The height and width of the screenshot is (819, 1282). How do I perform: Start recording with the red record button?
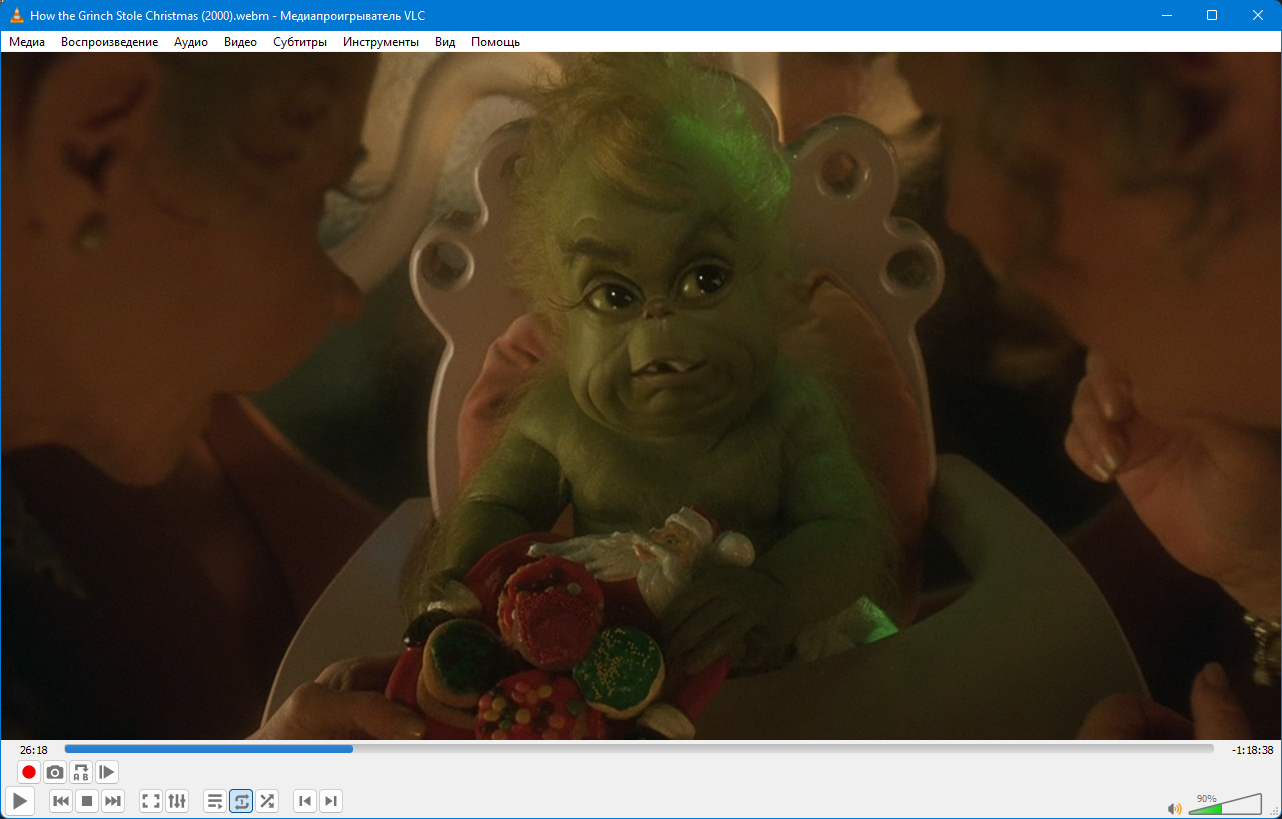(x=29, y=772)
